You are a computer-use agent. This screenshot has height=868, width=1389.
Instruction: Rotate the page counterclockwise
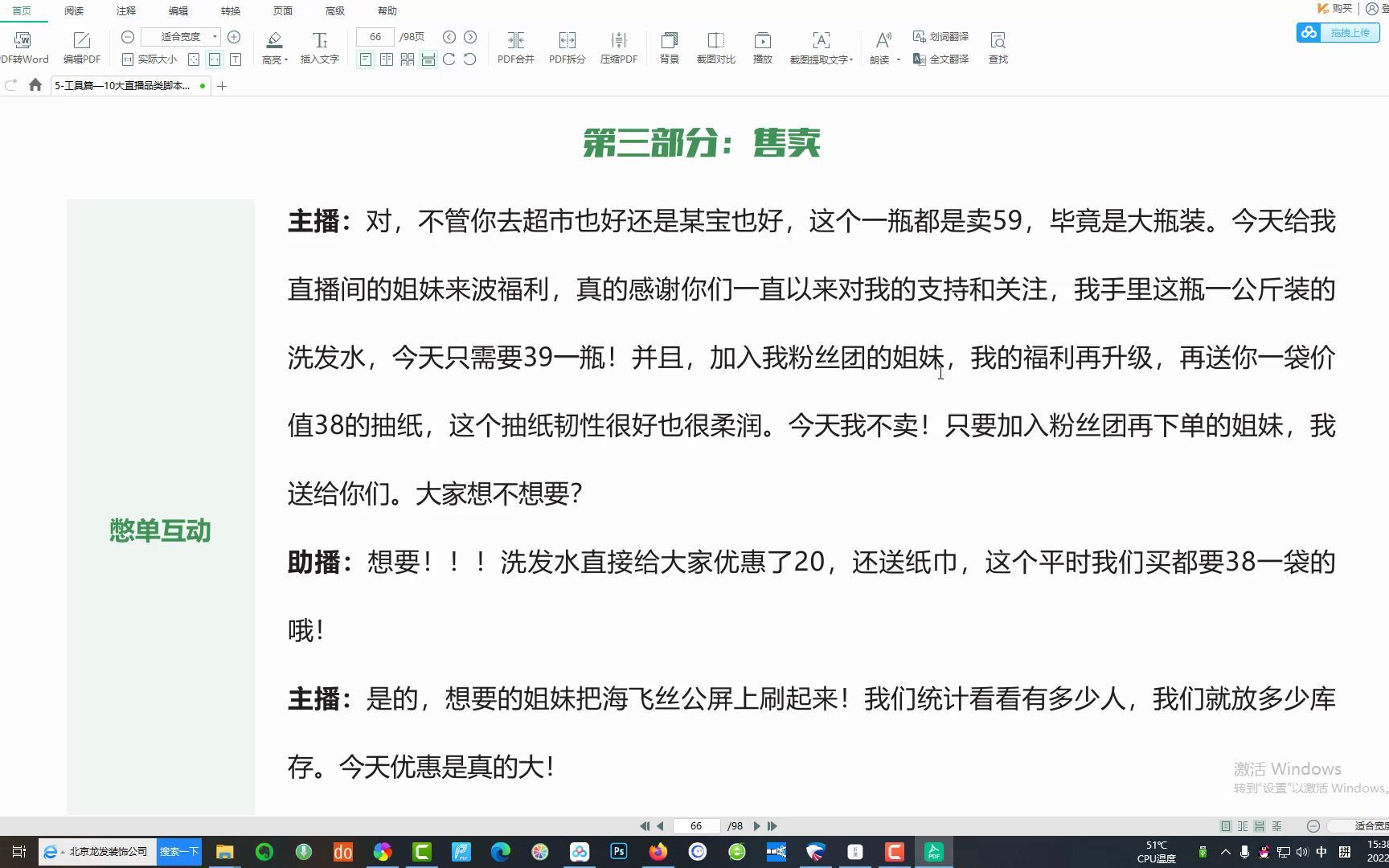click(x=470, y=59)
